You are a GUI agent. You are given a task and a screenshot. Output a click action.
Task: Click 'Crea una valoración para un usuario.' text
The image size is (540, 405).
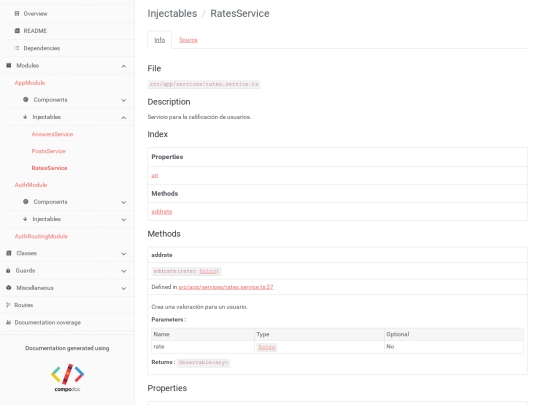pyautogui.click(x=199, y=307)
